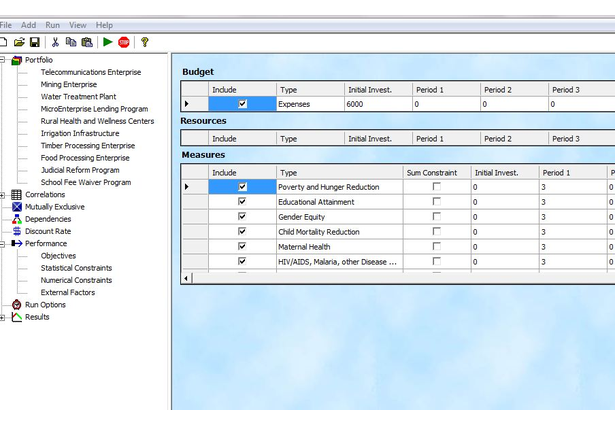The image size is (615, 424).
Task: Collapse the Performance tree node
Action: pos(2,244)
